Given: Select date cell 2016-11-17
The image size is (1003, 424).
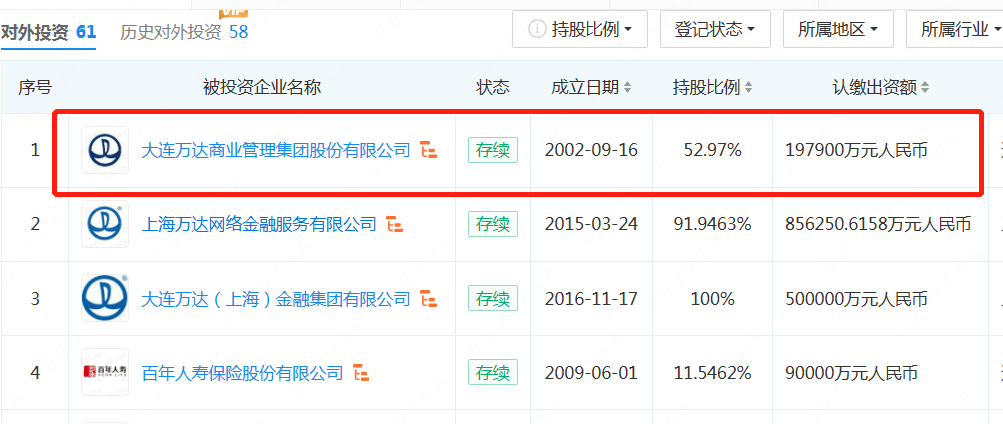Looking at the screenshot, I should pyautogui.click(x=591, y=299).
